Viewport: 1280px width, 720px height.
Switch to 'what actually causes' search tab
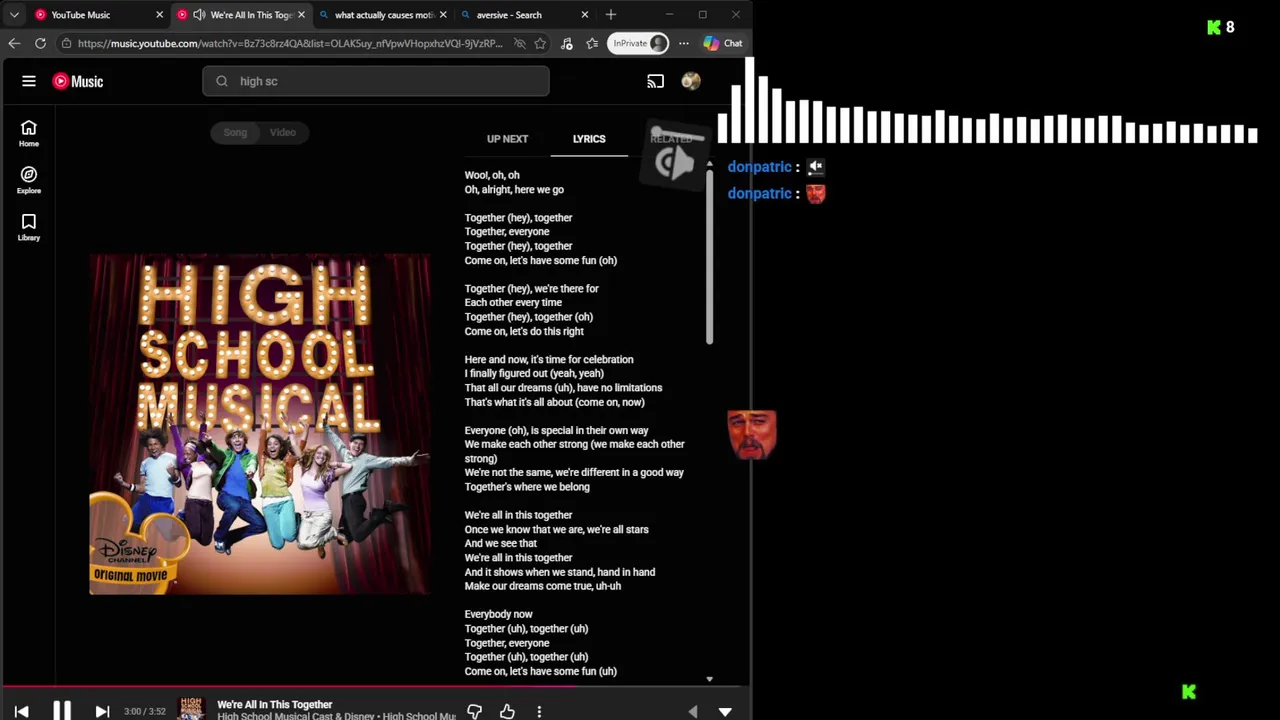point(384,15)
